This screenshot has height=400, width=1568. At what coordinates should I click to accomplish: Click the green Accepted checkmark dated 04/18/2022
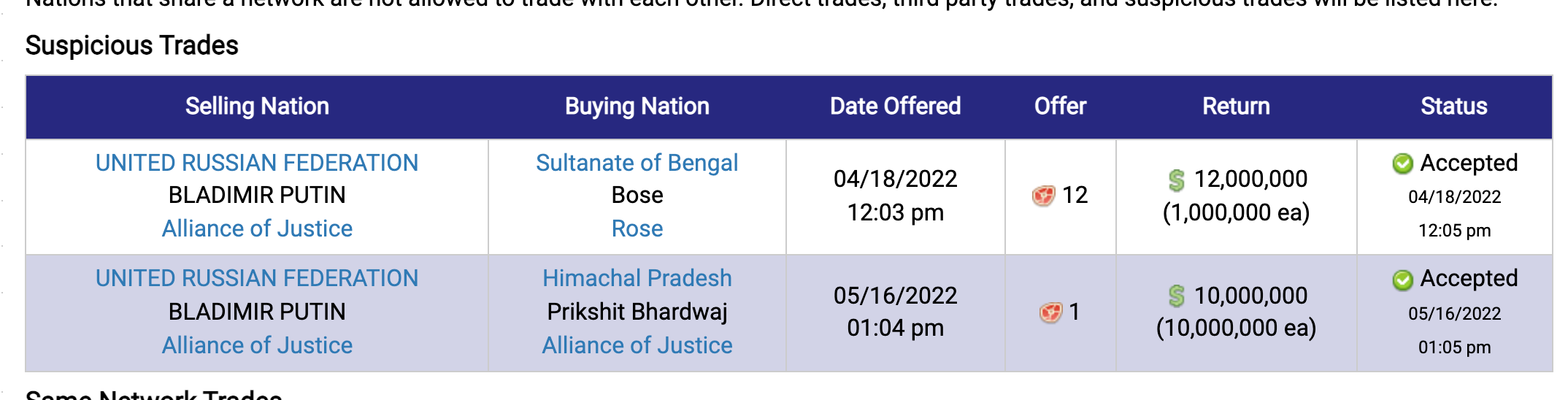coord(1402,164)
